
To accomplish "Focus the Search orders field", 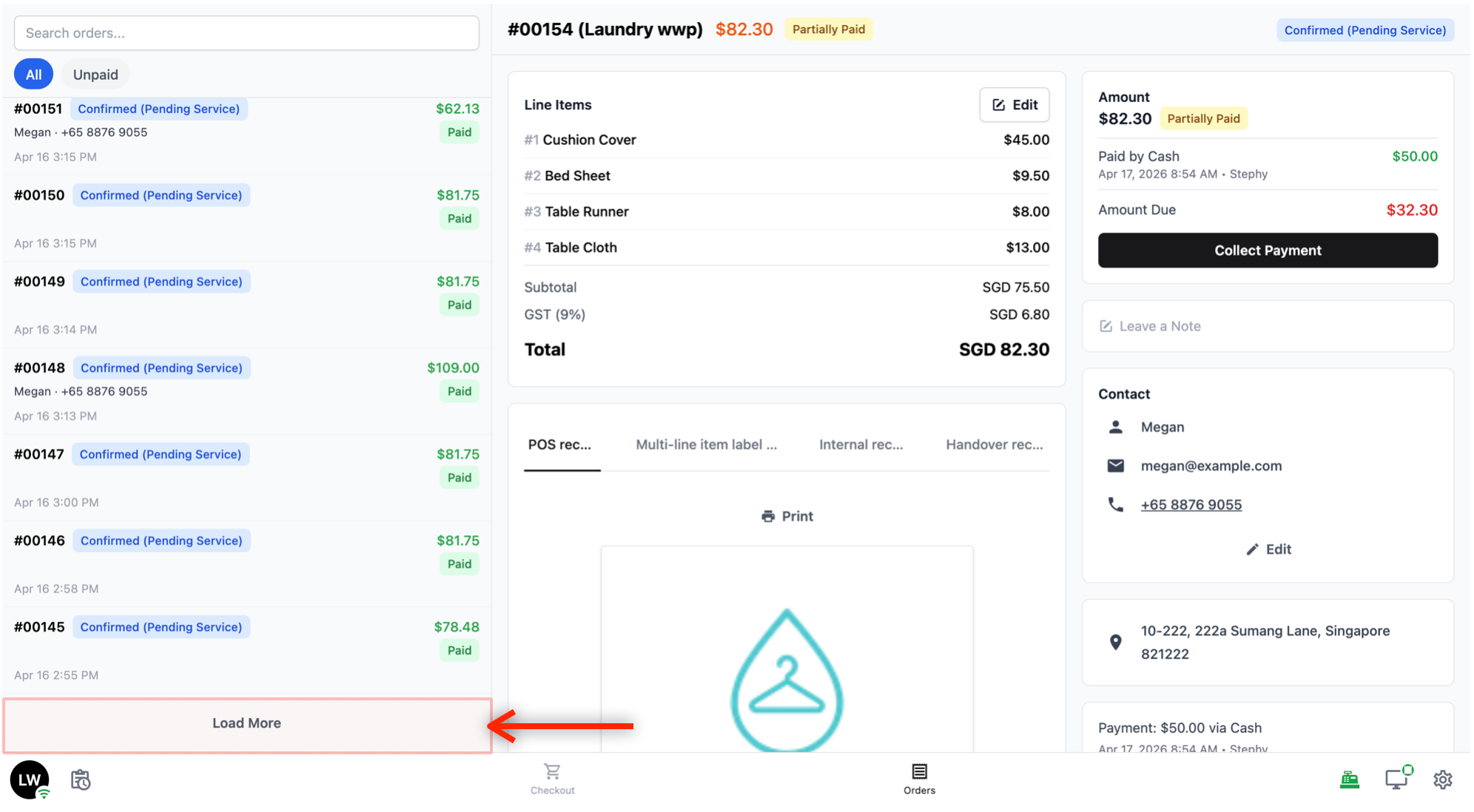I will click(x=246, y=33).
